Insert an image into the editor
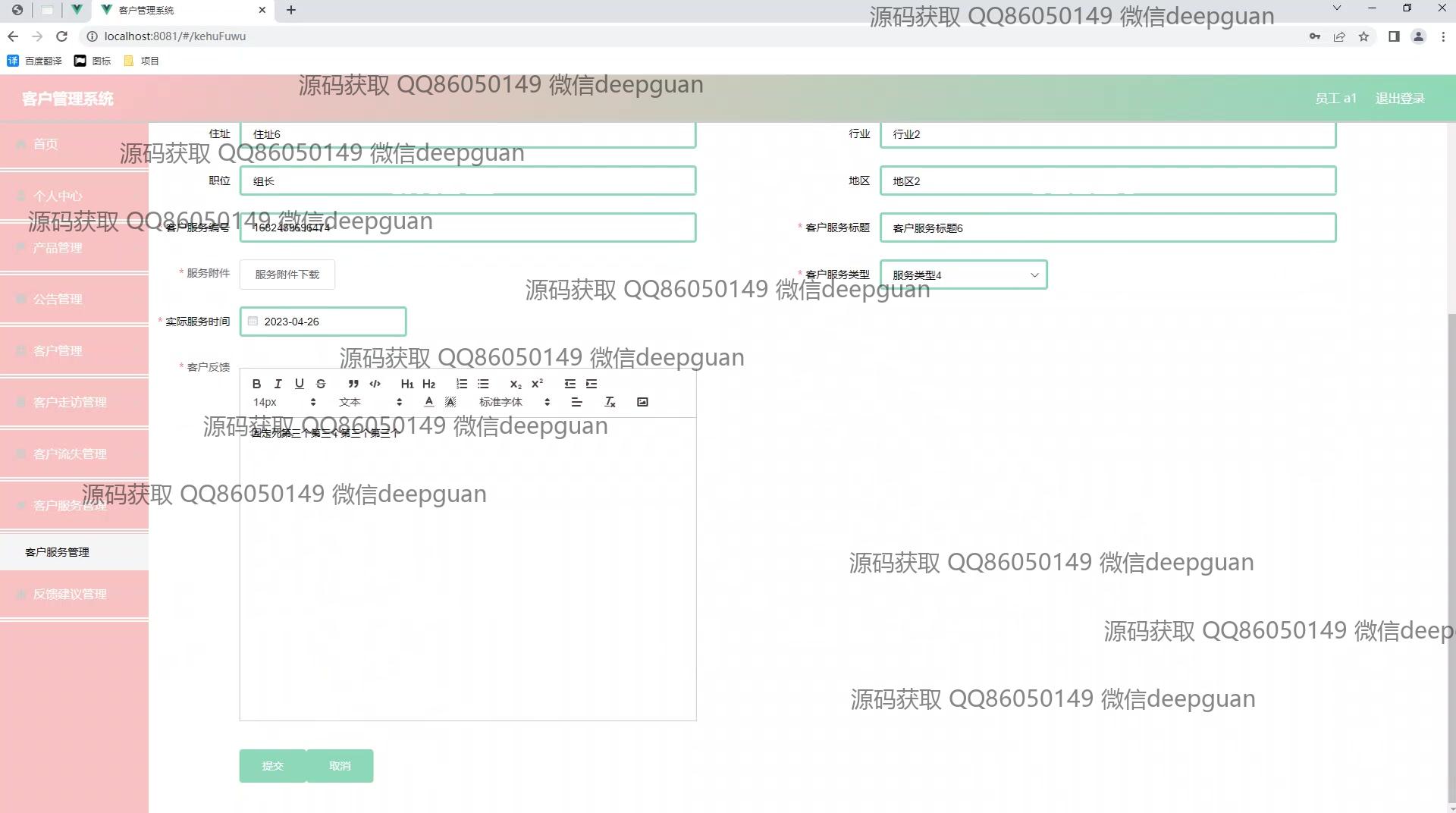The image size is (1456, 813). [642, 402]
